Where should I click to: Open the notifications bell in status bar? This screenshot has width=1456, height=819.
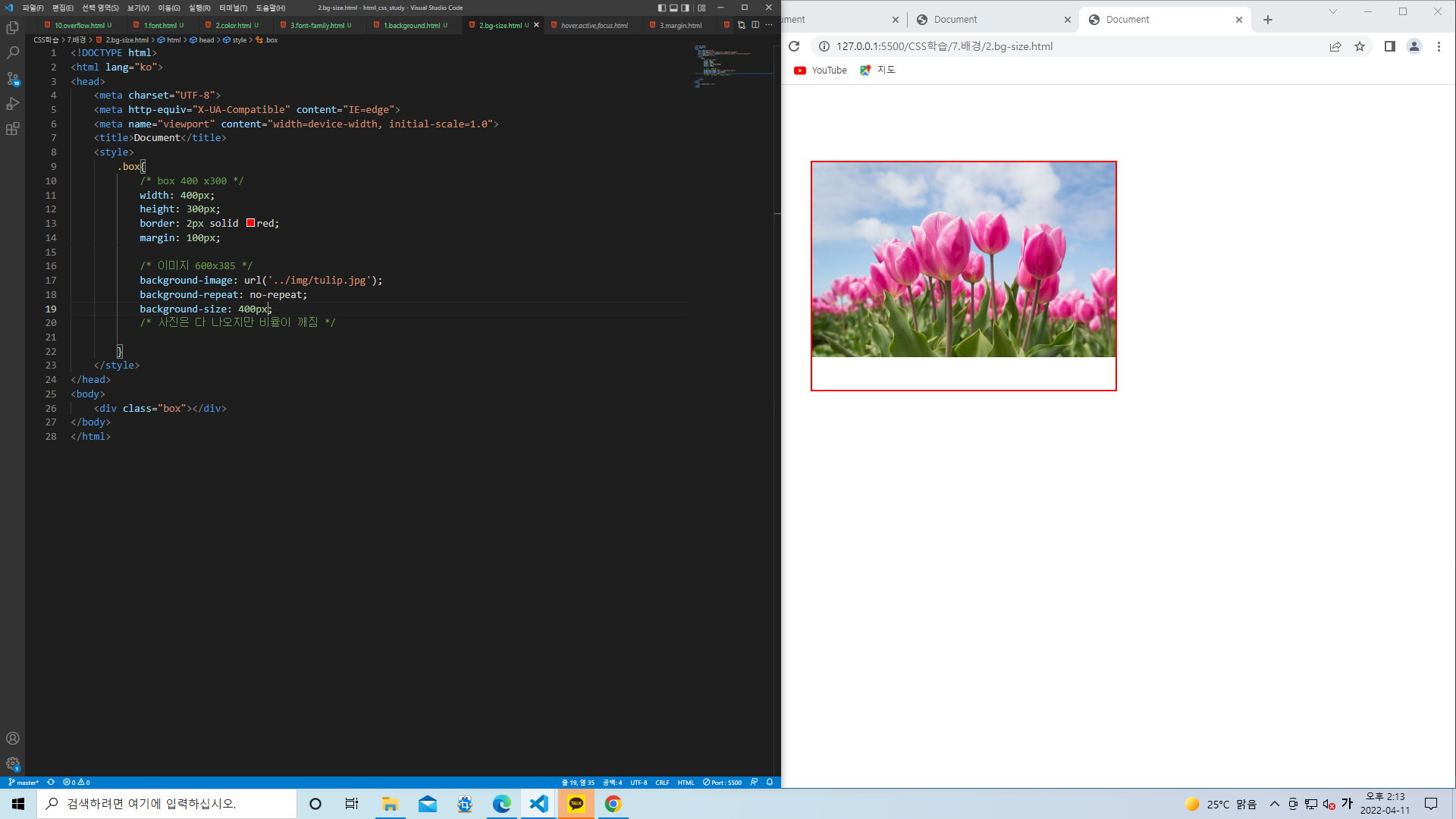coord(769,783)
